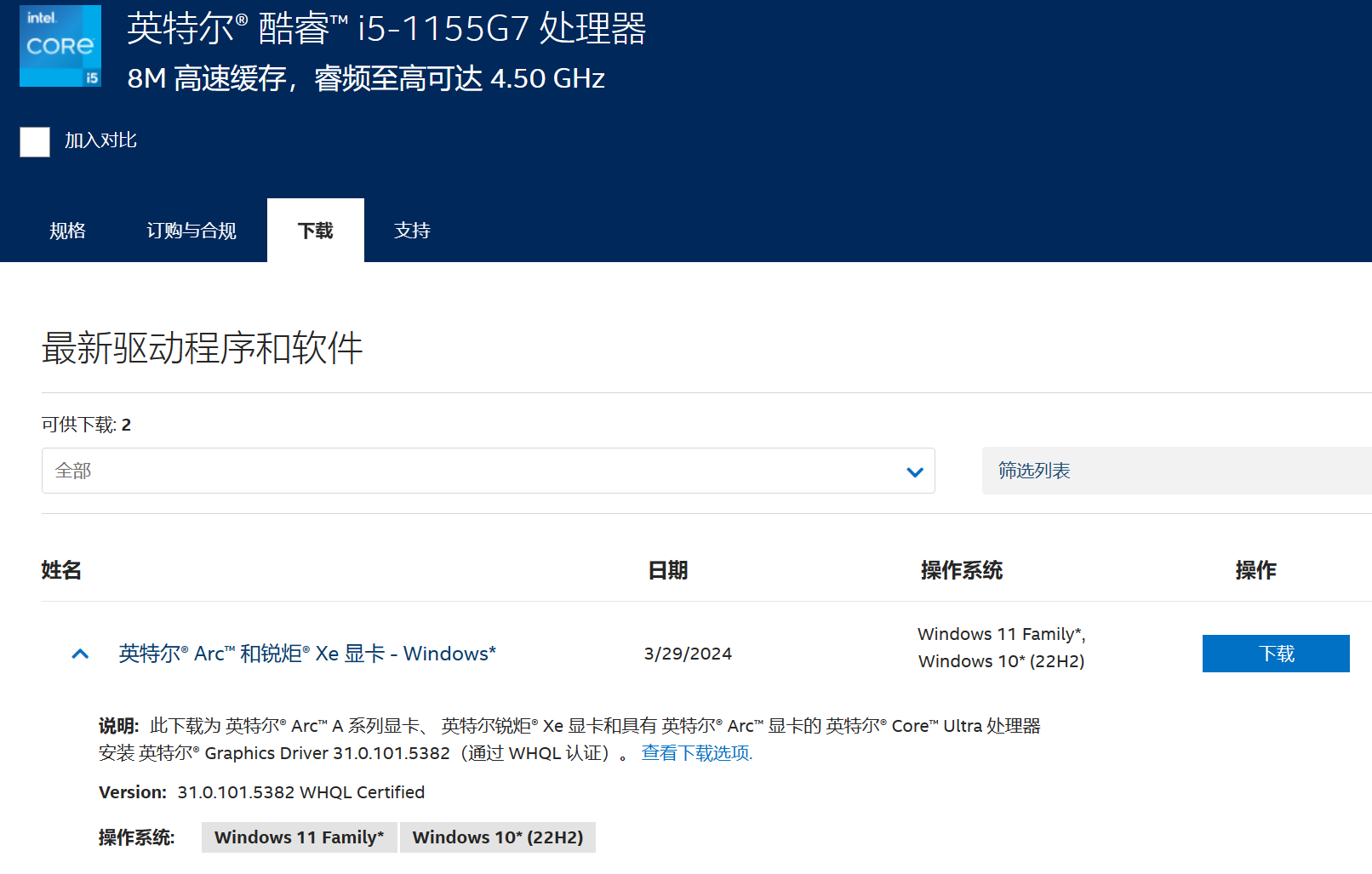The width and height of the screenshot is (1372, 874).
Task: Click the 酷睿 i5-1155G7 处理器 title
Action: tap(386, 28)
